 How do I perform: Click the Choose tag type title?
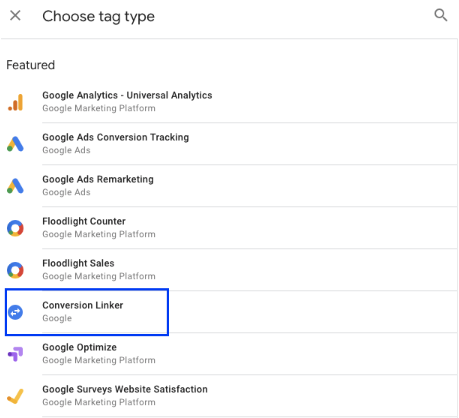click(98, 17)
